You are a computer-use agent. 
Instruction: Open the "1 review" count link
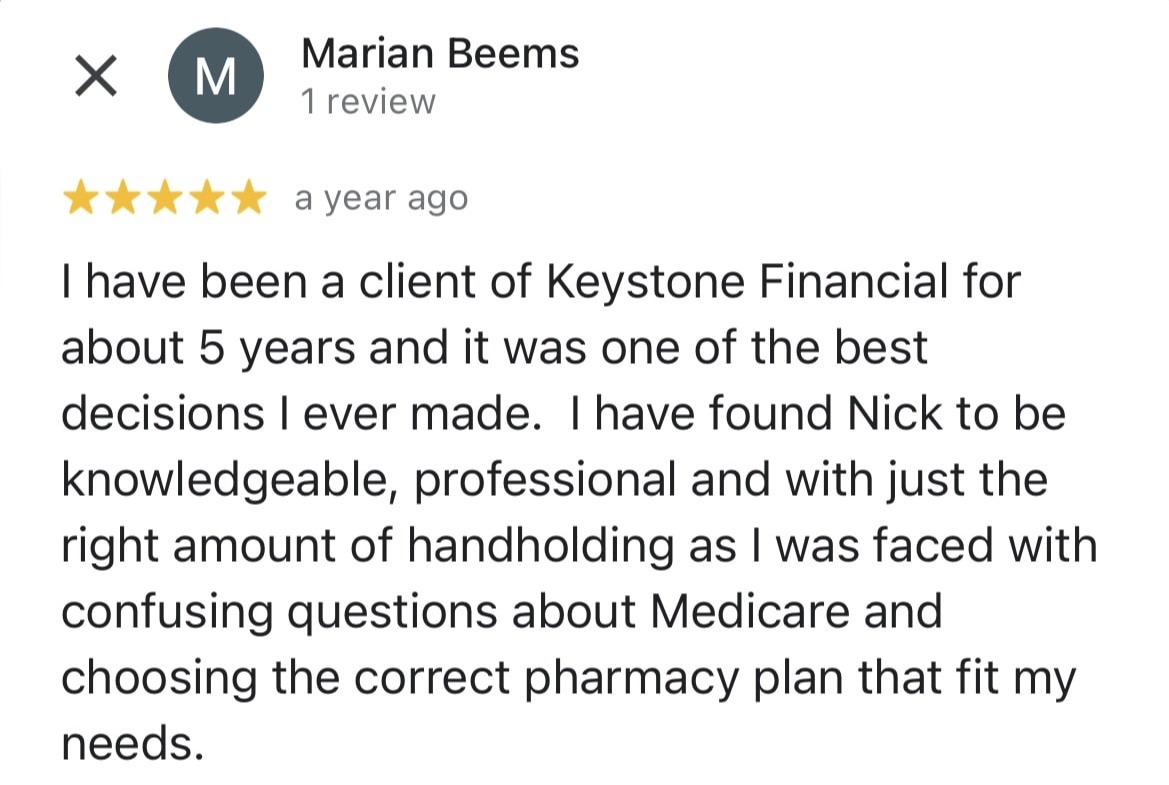click(368, 102)
